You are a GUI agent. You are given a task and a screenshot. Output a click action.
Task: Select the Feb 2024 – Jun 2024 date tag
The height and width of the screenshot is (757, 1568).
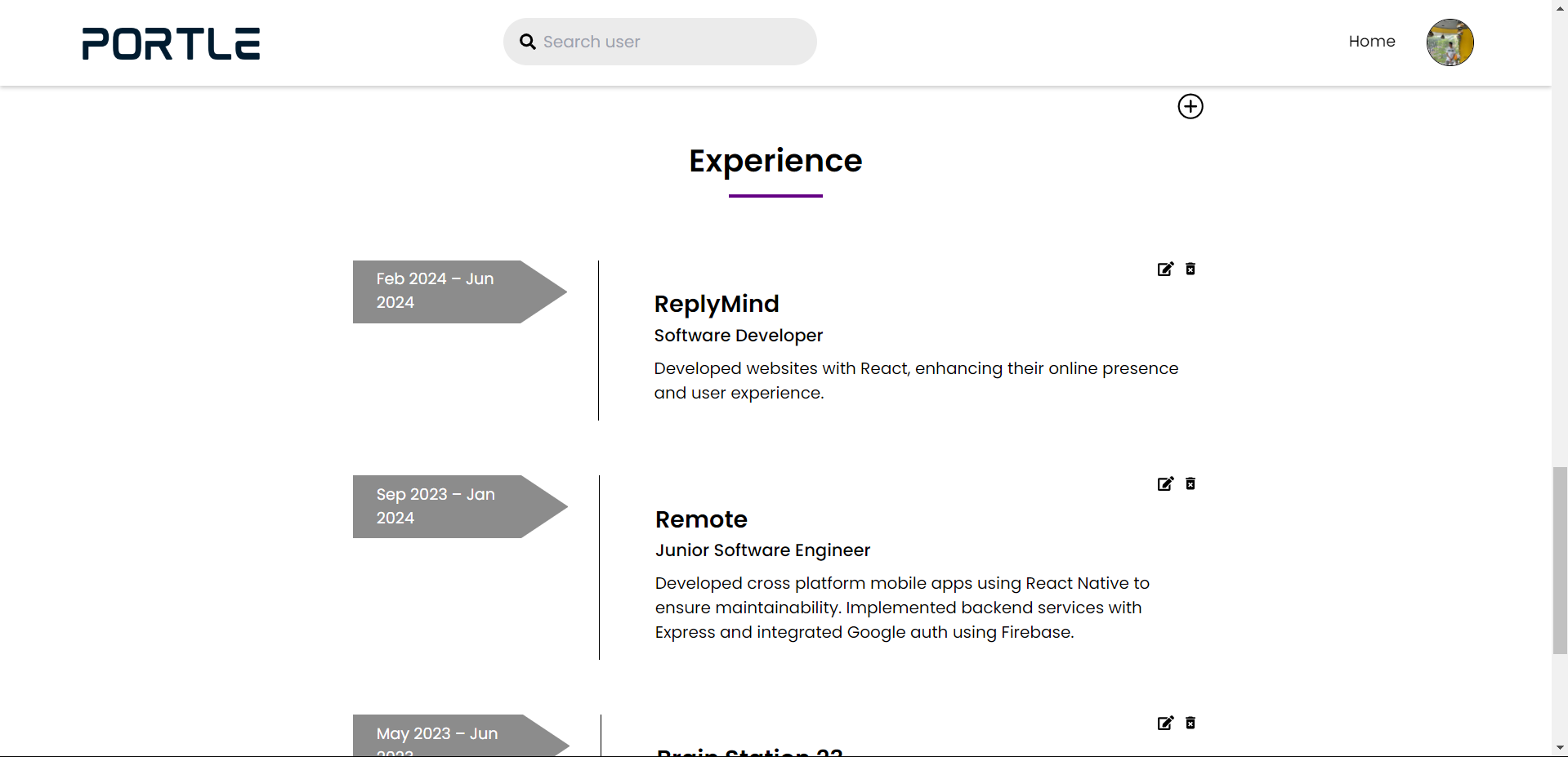(459, 292)
